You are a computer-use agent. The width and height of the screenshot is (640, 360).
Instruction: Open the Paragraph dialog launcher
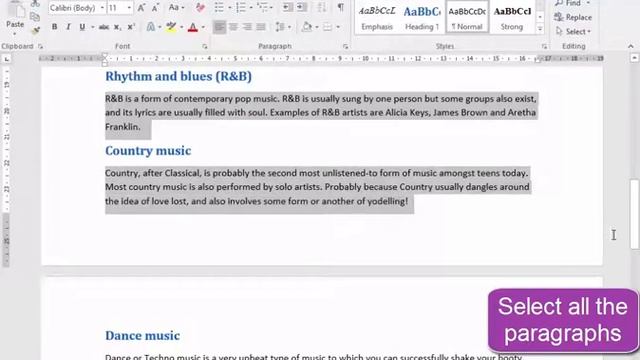(345, 47)
